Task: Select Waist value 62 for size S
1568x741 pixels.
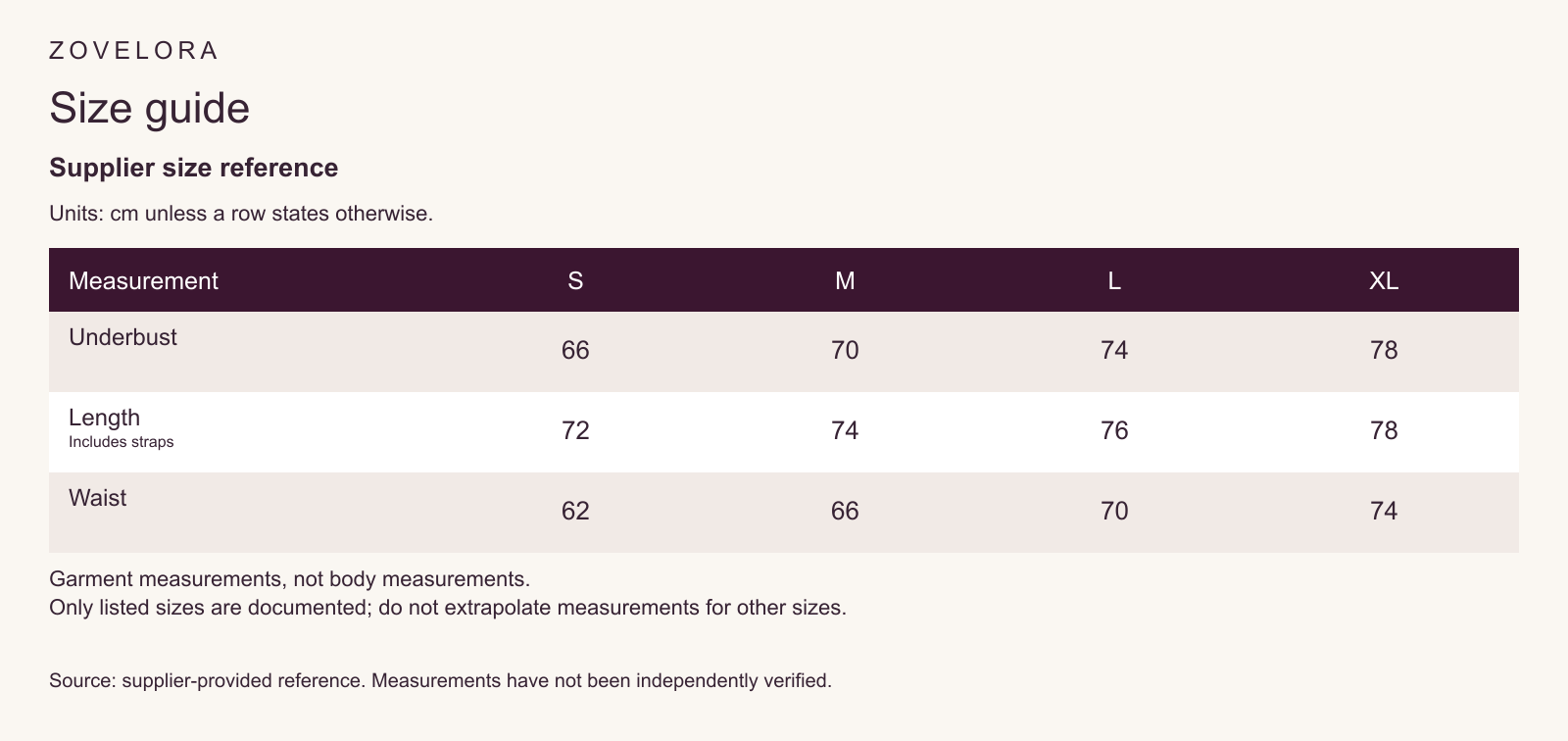Action: pyautogui.click(x=575, y=512)
